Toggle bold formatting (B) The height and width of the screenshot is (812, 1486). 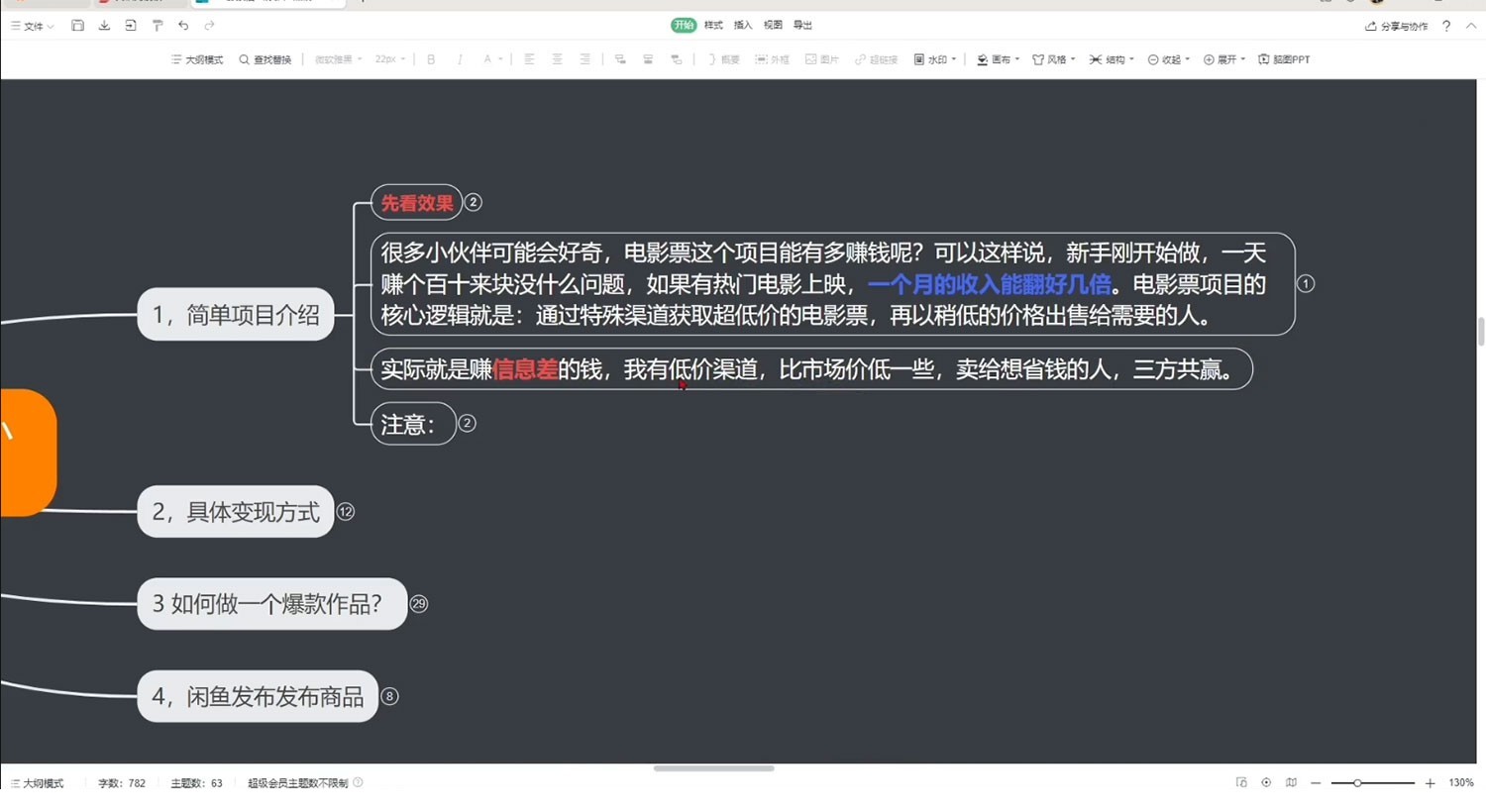[431, 59]
